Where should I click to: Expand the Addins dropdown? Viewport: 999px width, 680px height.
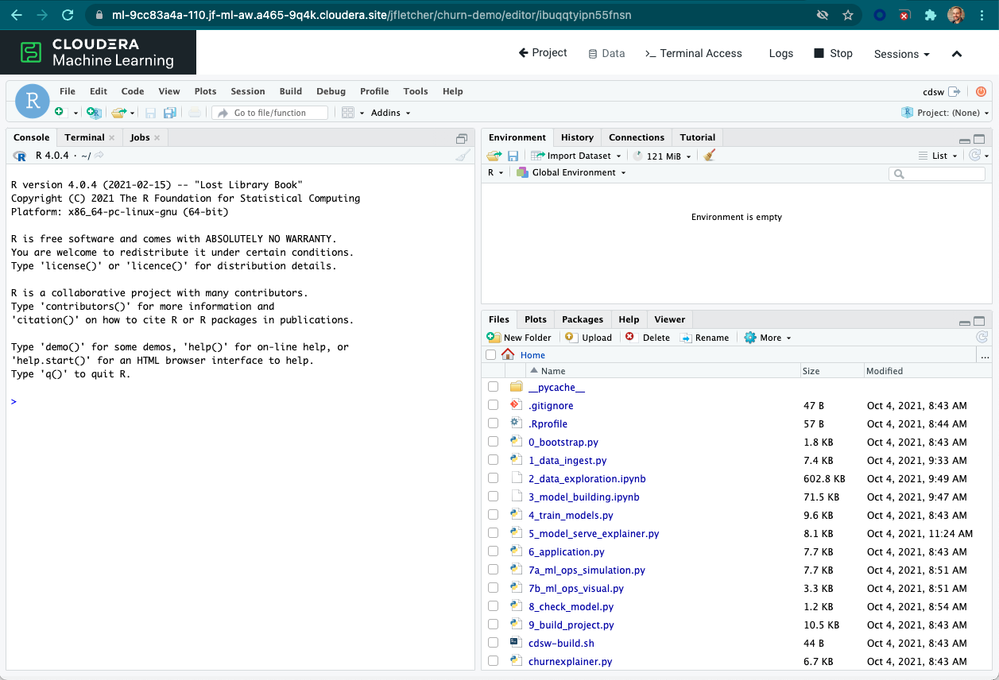click(390, 113)
